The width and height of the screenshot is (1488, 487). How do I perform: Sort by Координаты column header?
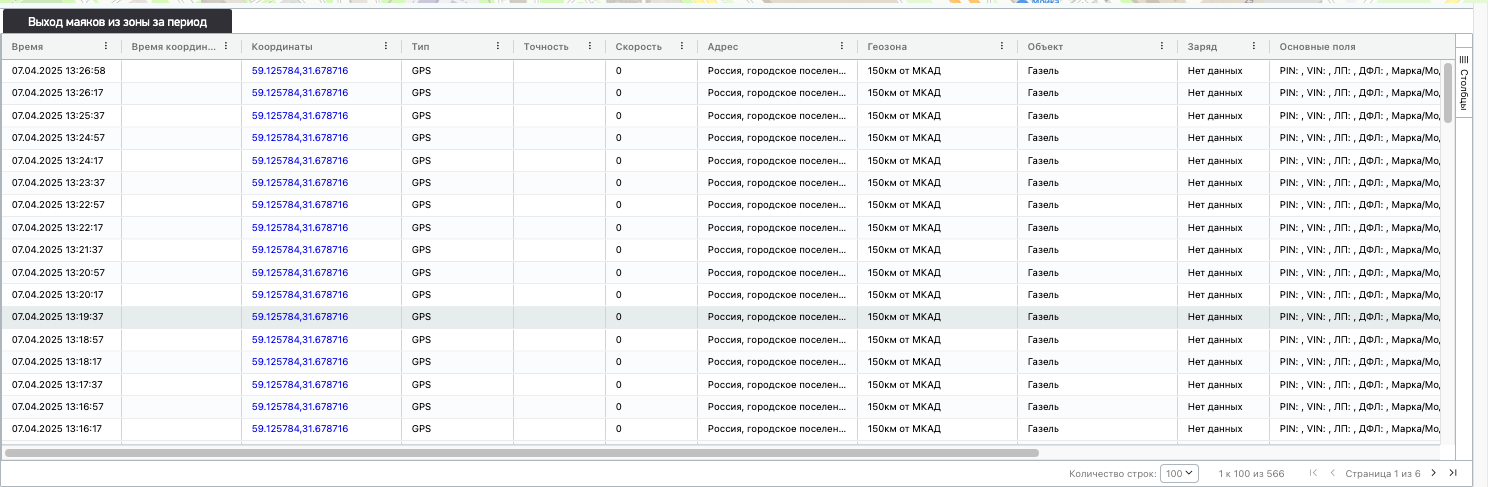point(282,46)
